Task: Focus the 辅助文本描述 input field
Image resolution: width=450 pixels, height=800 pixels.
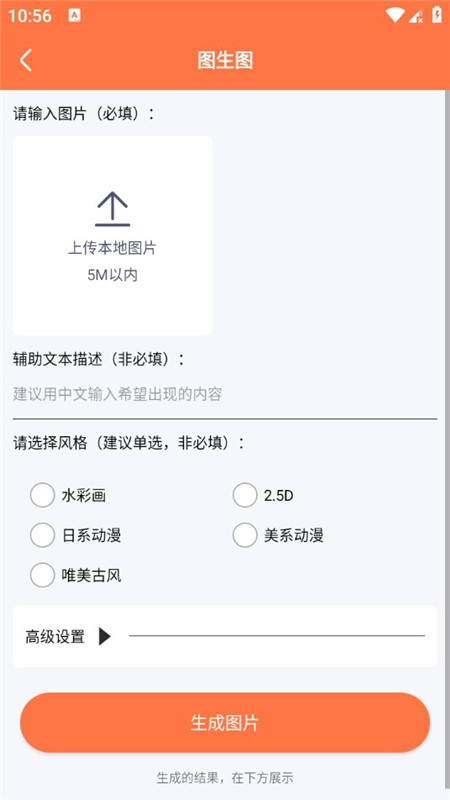Action: tap(225, 394)
